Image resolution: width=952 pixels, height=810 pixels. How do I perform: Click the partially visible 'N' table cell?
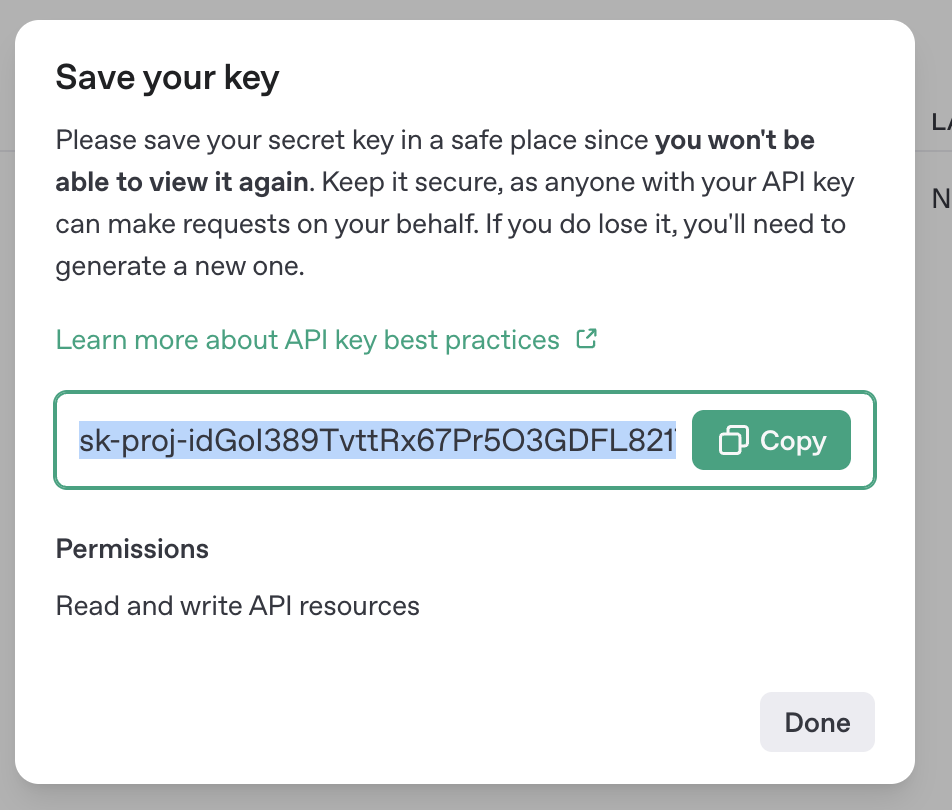[x=941, y=199]
